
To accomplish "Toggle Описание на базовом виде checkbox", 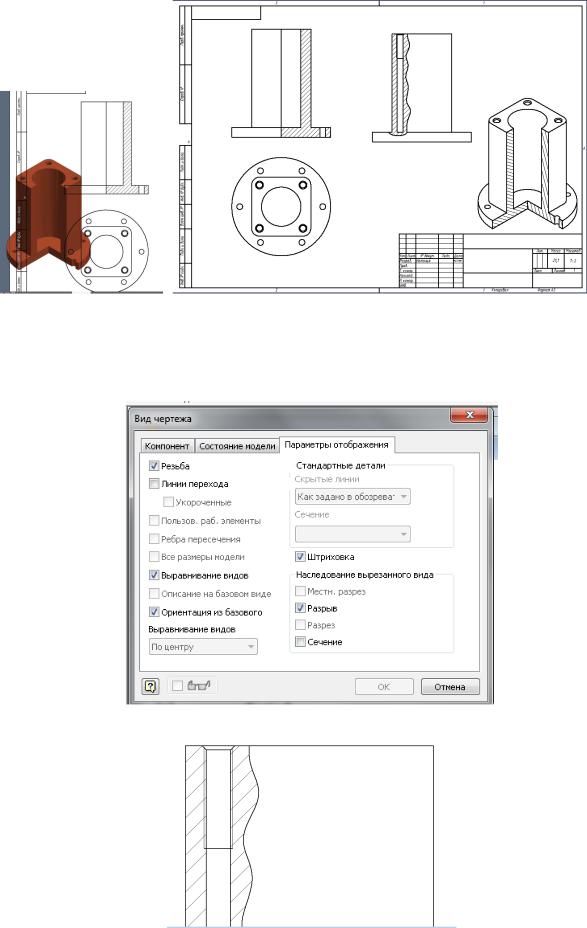I will point(154,594).
